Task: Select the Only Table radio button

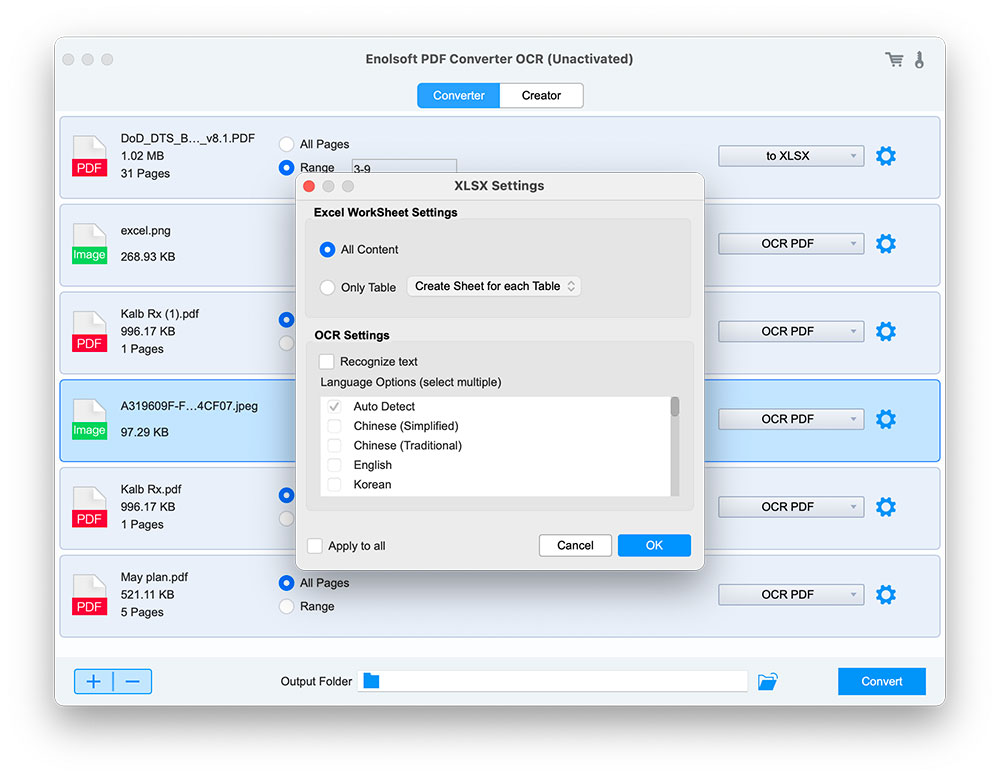Action: tap(327, 287)
